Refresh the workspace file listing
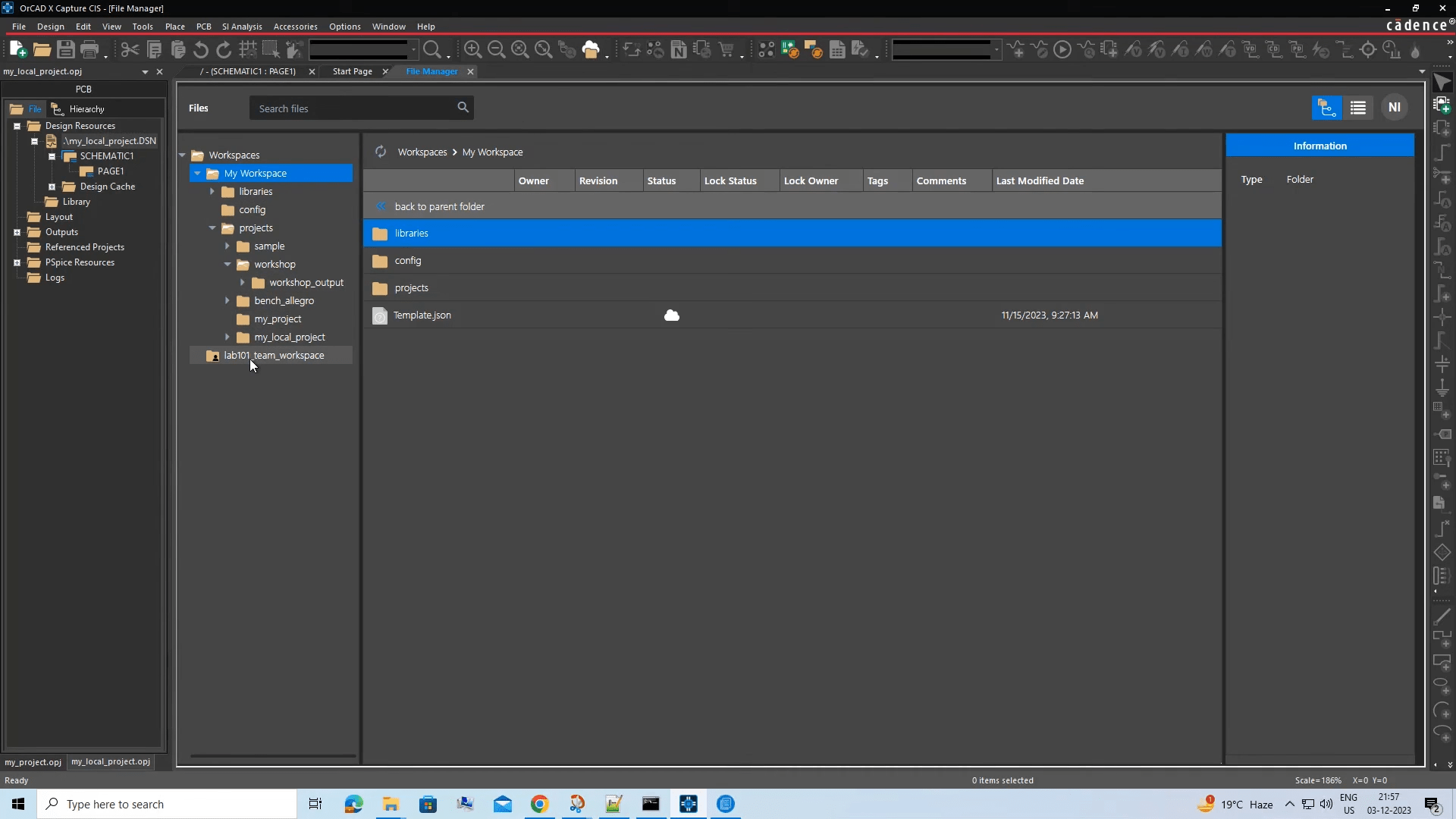Screen dimensions: 1456x819 coord(381,152)
